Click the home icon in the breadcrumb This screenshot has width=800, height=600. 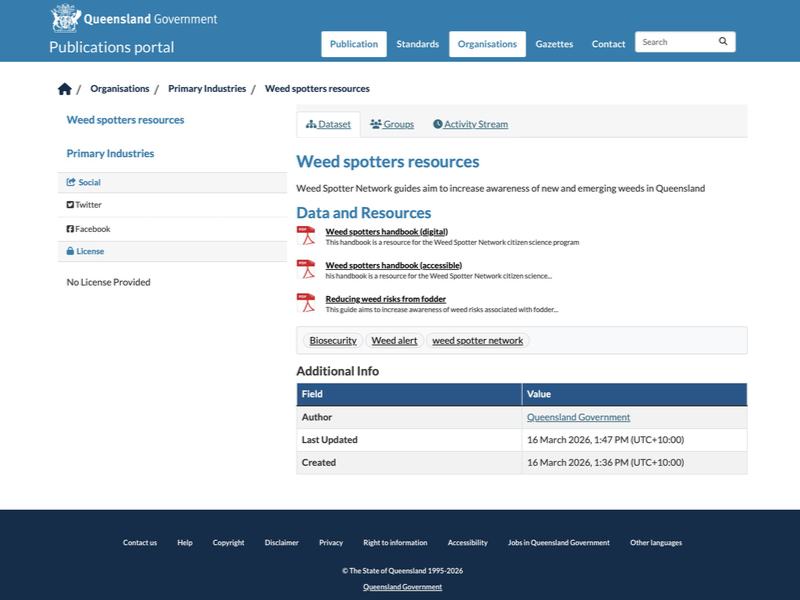(x=64, y=88)
